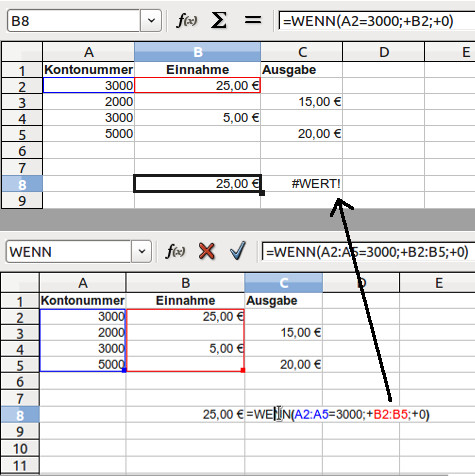
Task: Expand the WENN function list dropdown
Action: (x=142, y=251)
